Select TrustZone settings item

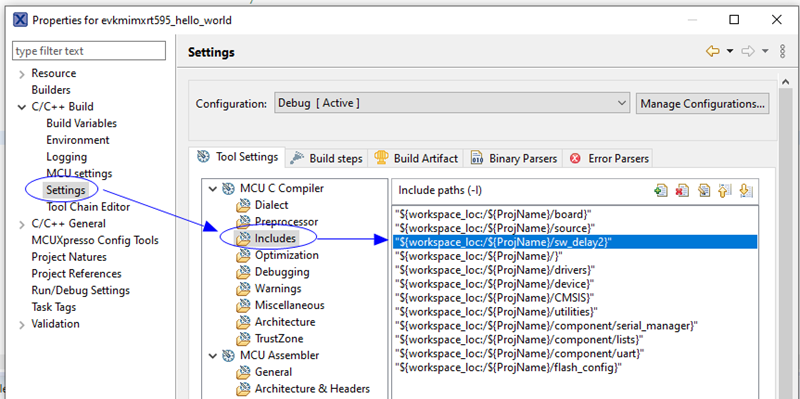pos(279,339)
